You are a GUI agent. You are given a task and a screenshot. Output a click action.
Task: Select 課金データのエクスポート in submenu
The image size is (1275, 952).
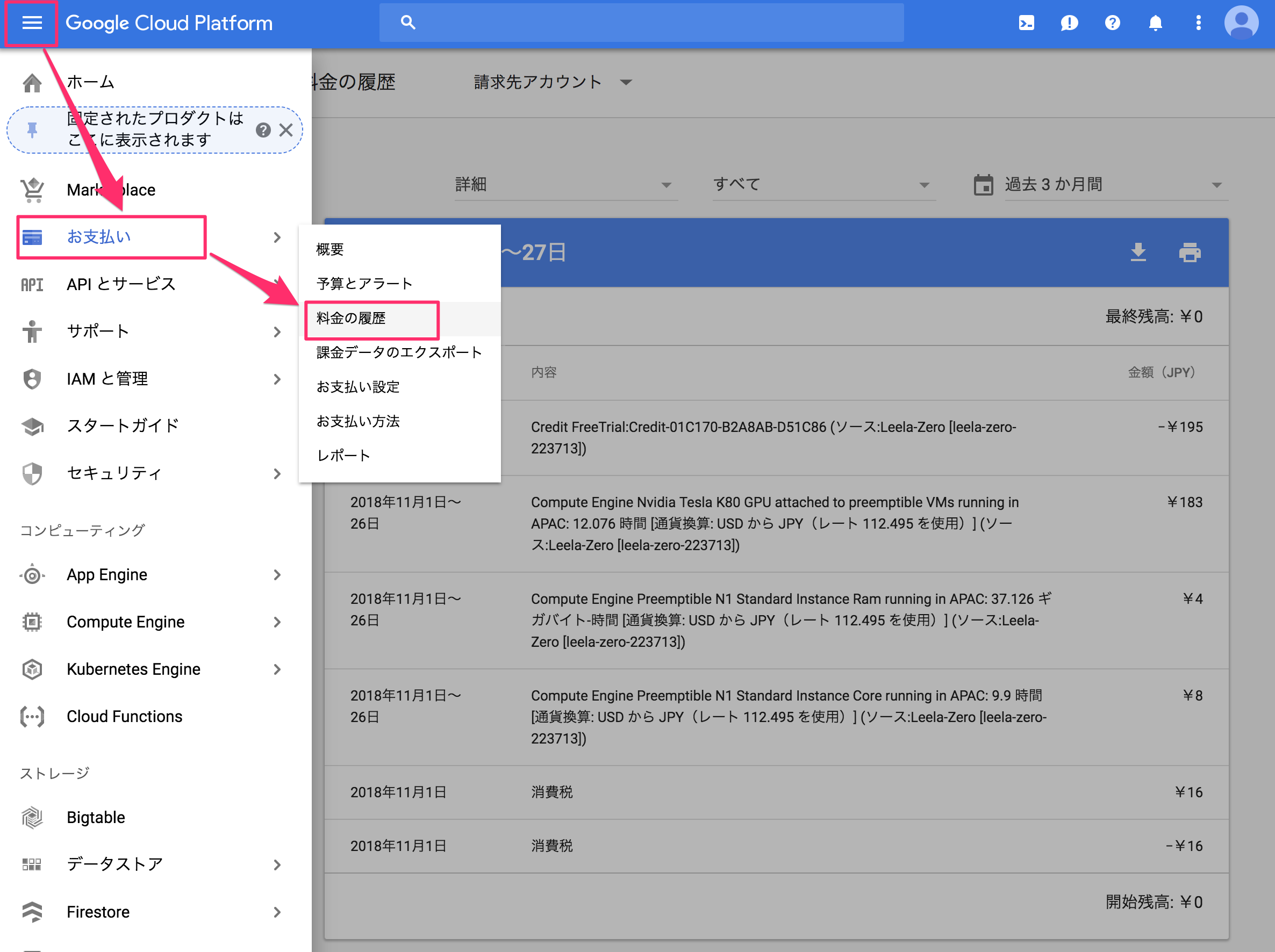399,352
